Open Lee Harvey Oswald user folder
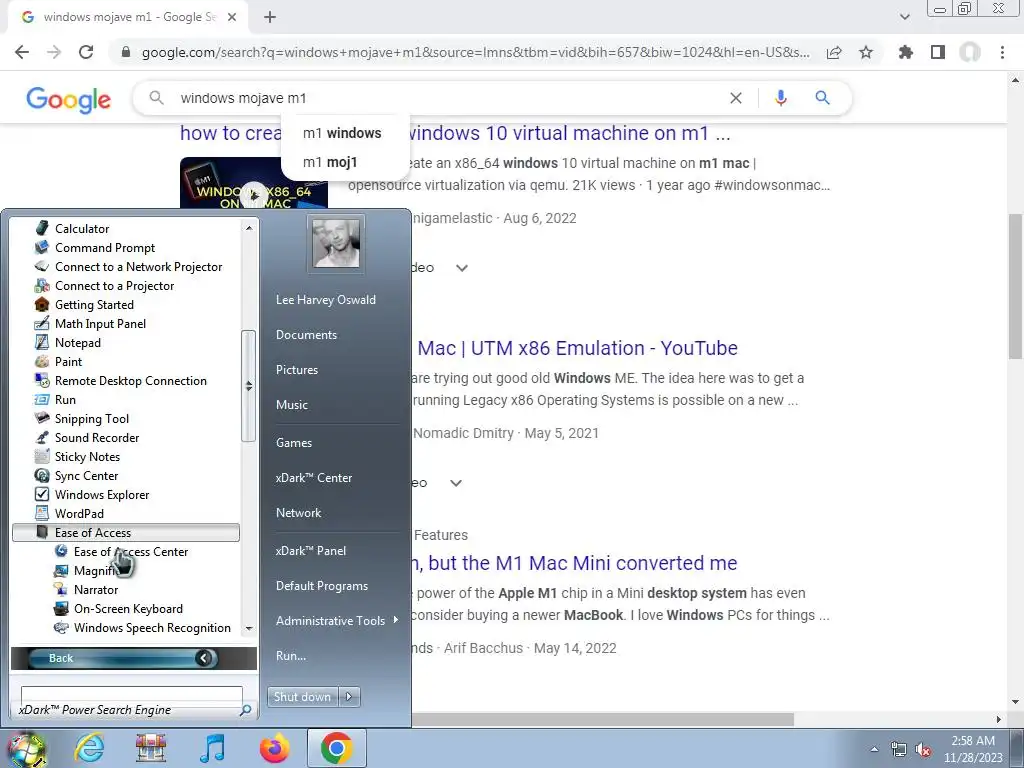The height and width of the screenshot is (768, 1024). pos(326,299)
